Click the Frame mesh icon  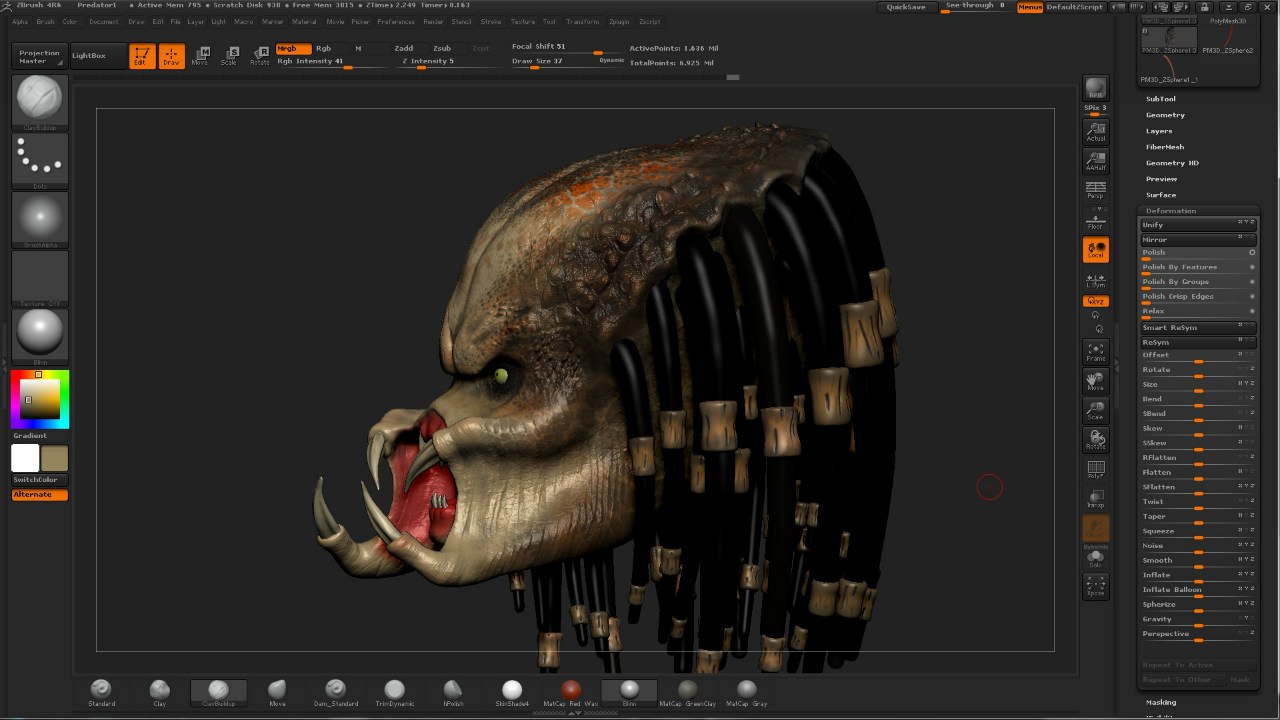[x=1096, y=351]
